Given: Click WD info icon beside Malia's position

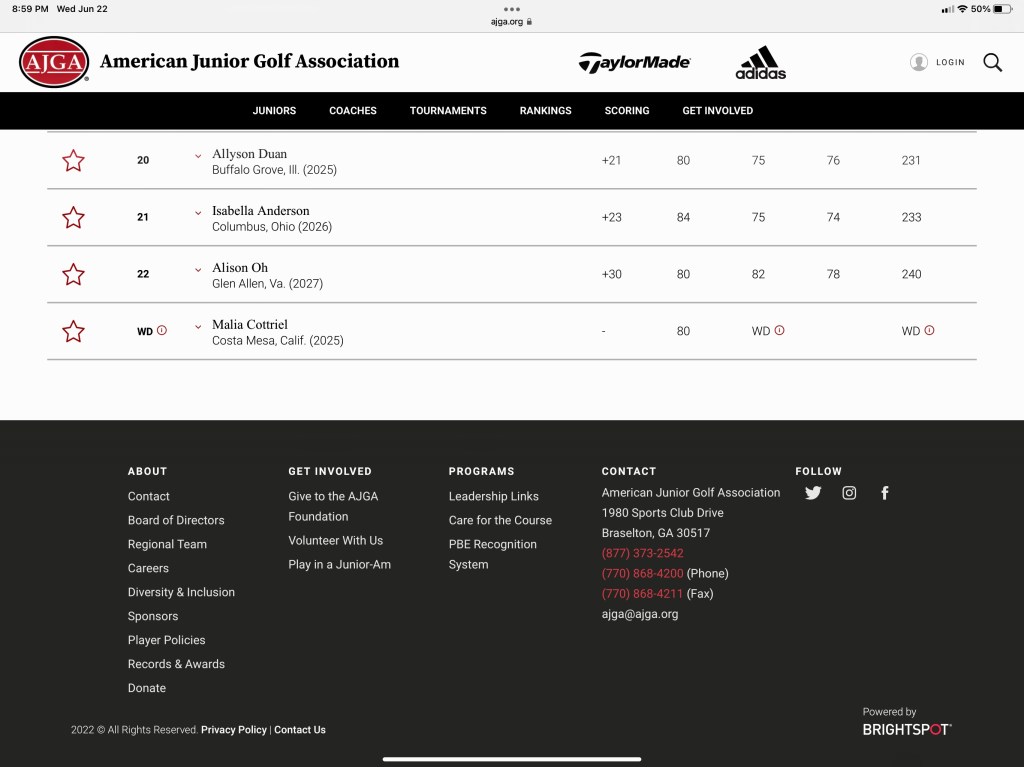Looking at the screenshot, I should click(162, 331).
